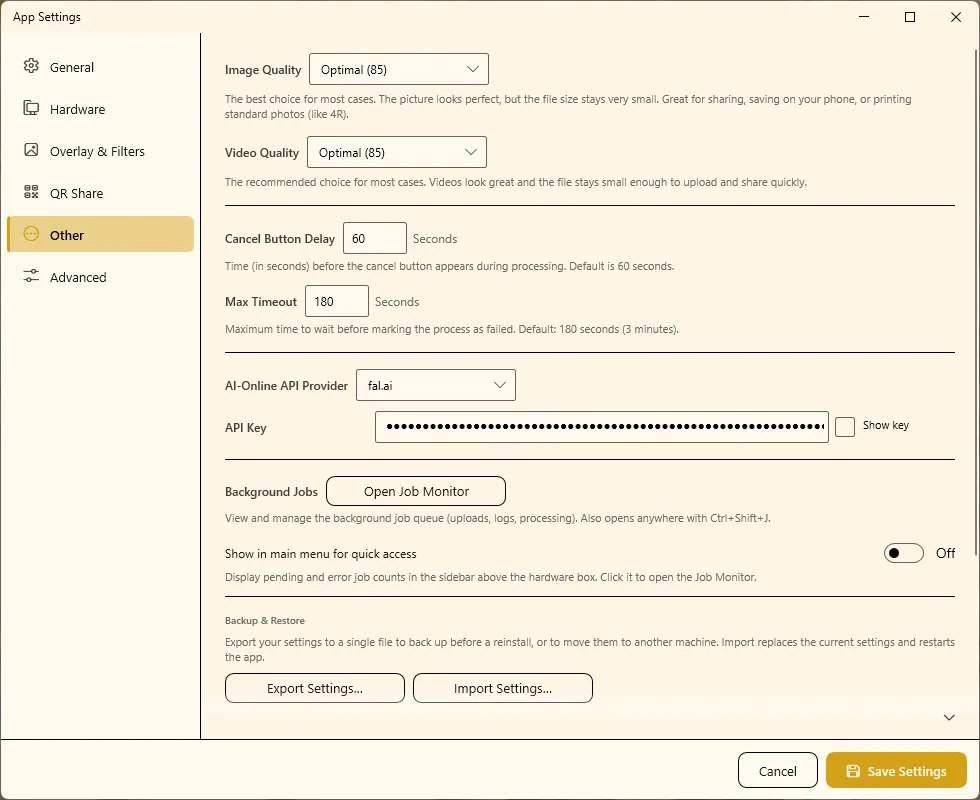Open Advanced settings tab

pyautogui.click(x=100, y=276)
